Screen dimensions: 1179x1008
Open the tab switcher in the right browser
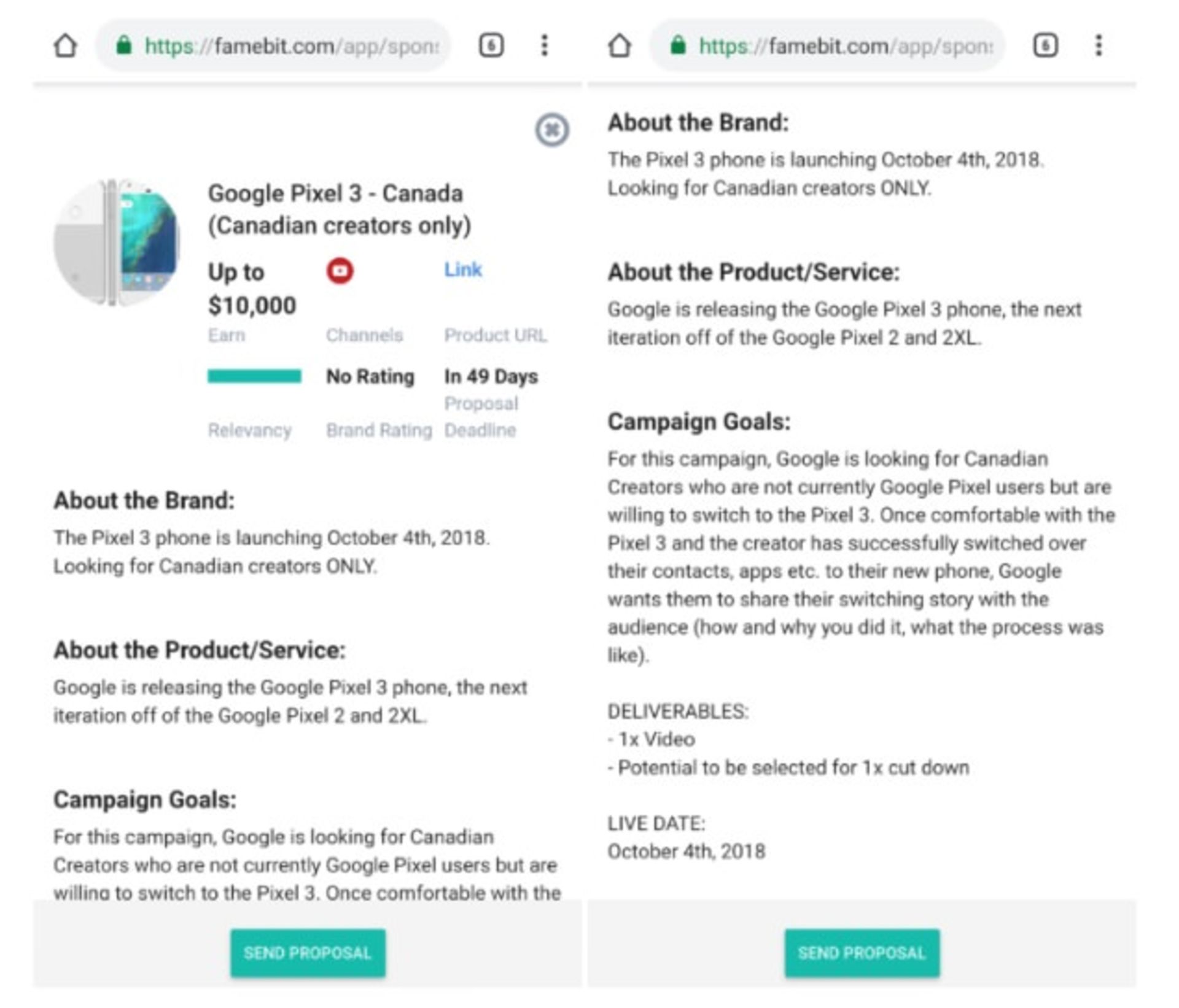tap(1045, 45)
